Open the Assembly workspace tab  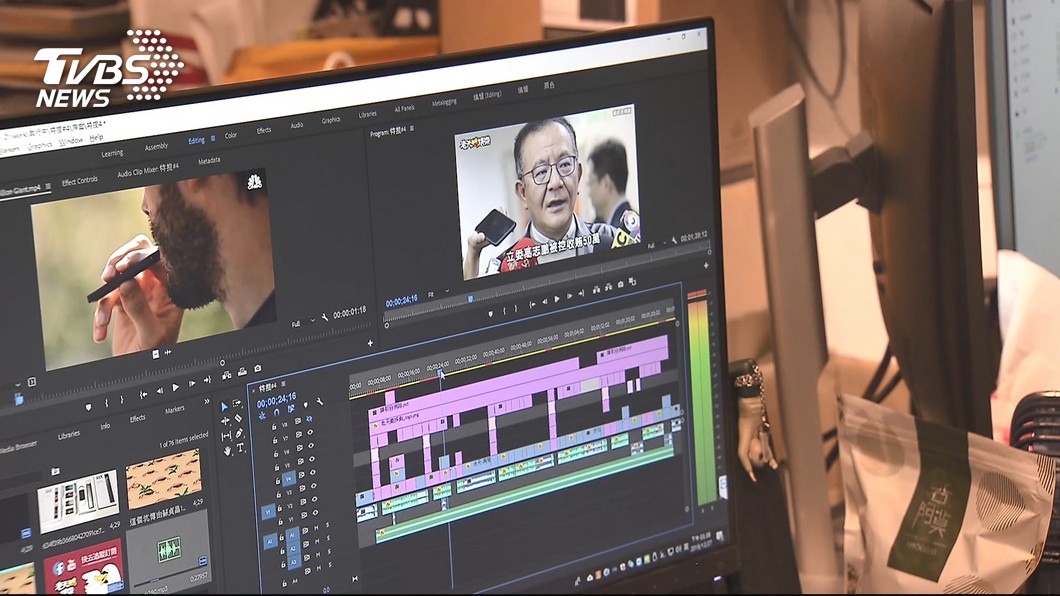(x=157, y=147)
